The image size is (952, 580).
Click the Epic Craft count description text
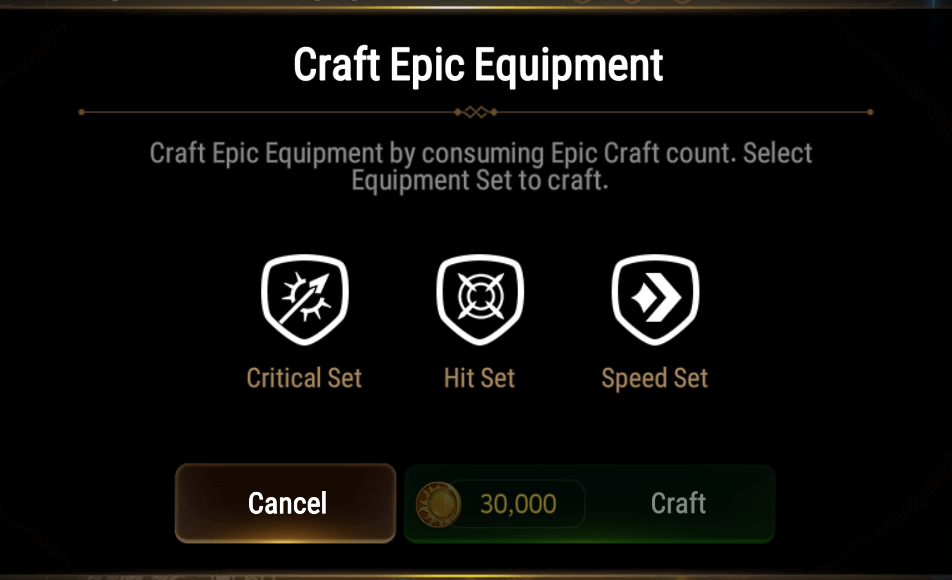pyautogui.click(x=480, y=166)
